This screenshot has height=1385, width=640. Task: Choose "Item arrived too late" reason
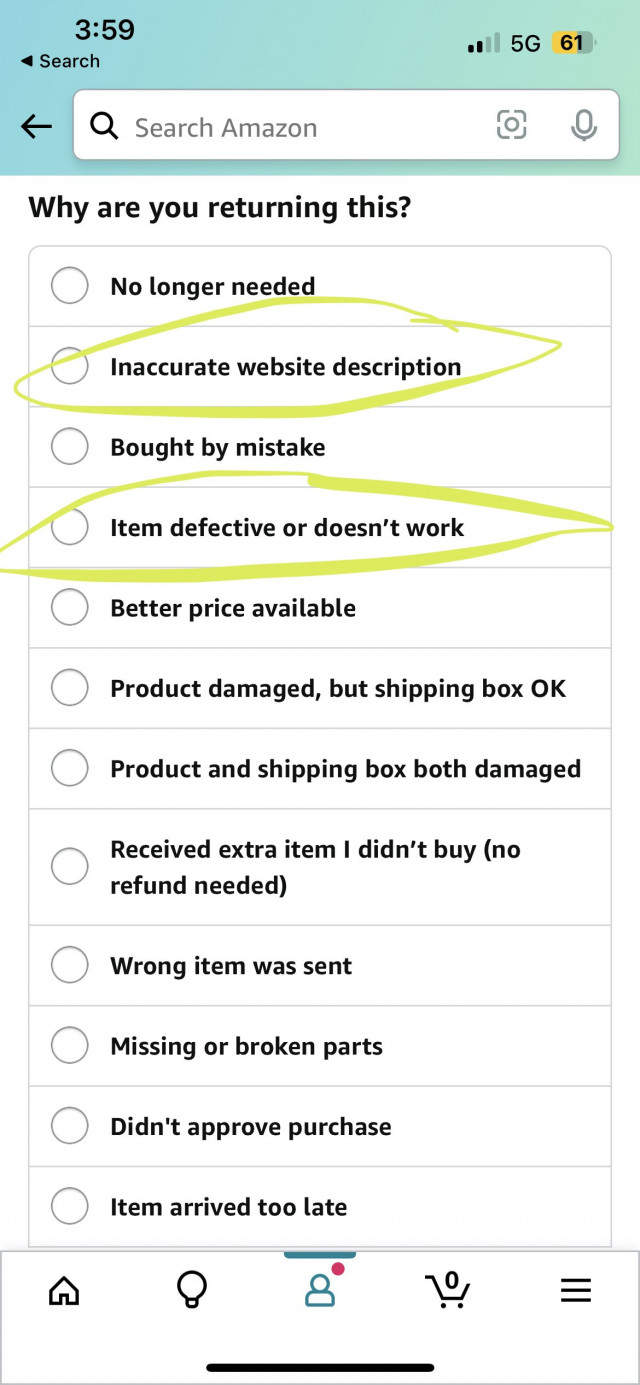pyautogui.click(x=70, y=1206)
